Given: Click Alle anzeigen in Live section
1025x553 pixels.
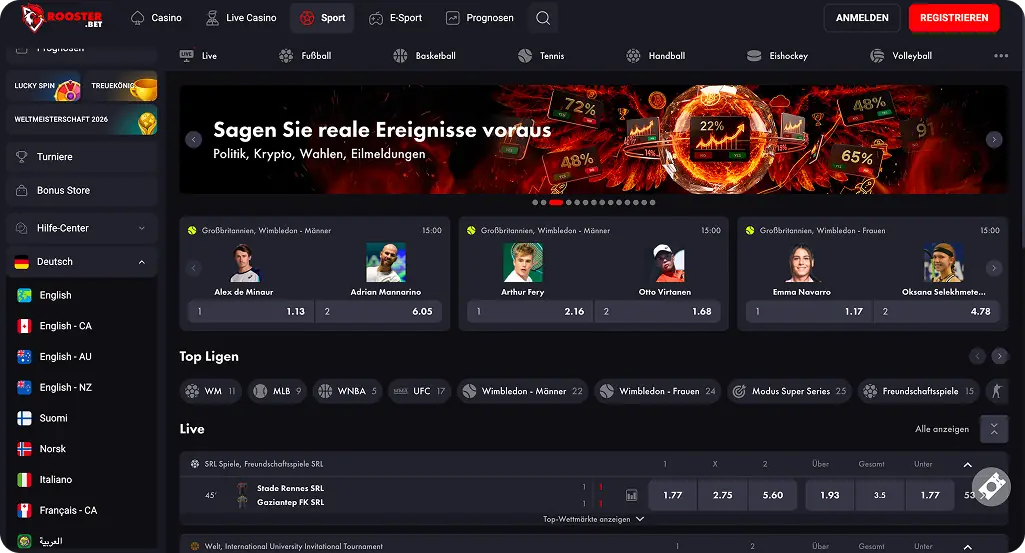Looking at the screenshot, I should 942,429.
